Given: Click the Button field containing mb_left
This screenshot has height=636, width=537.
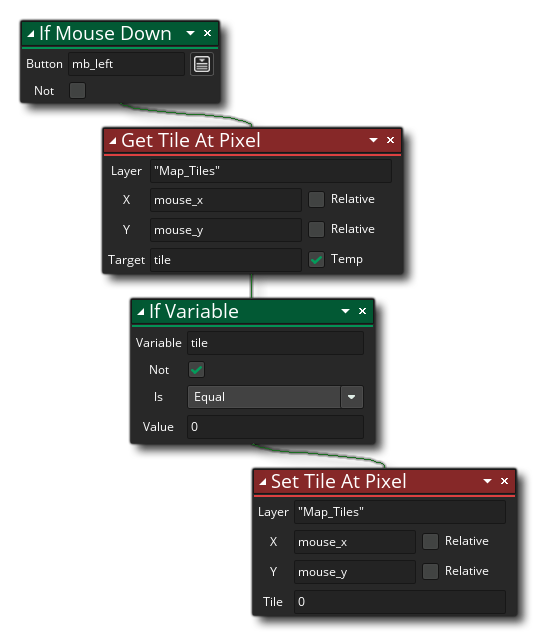Looking at the screenshot, I should 126,64.
